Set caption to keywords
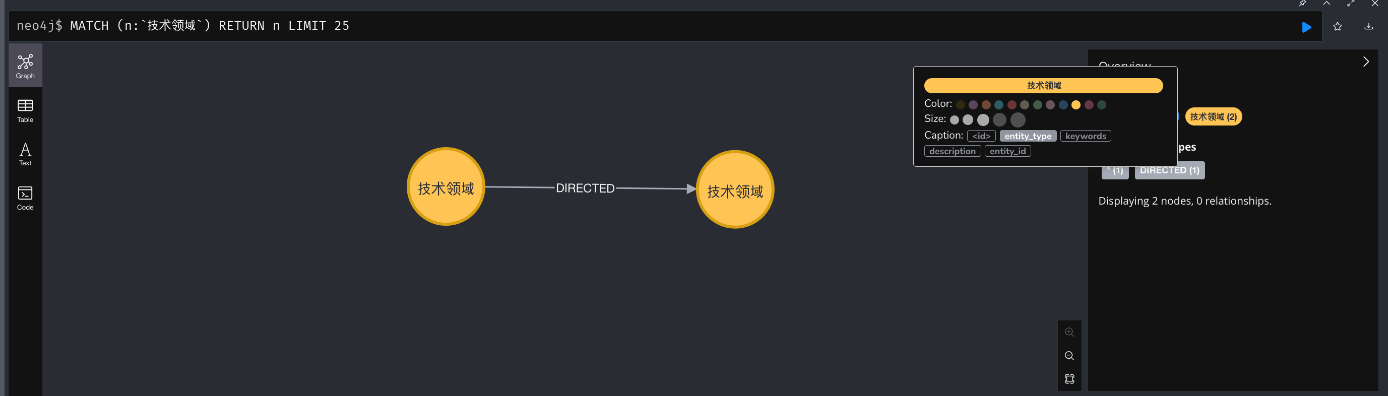Screen dimensions: 1388x396 (x=1086, y=136)
